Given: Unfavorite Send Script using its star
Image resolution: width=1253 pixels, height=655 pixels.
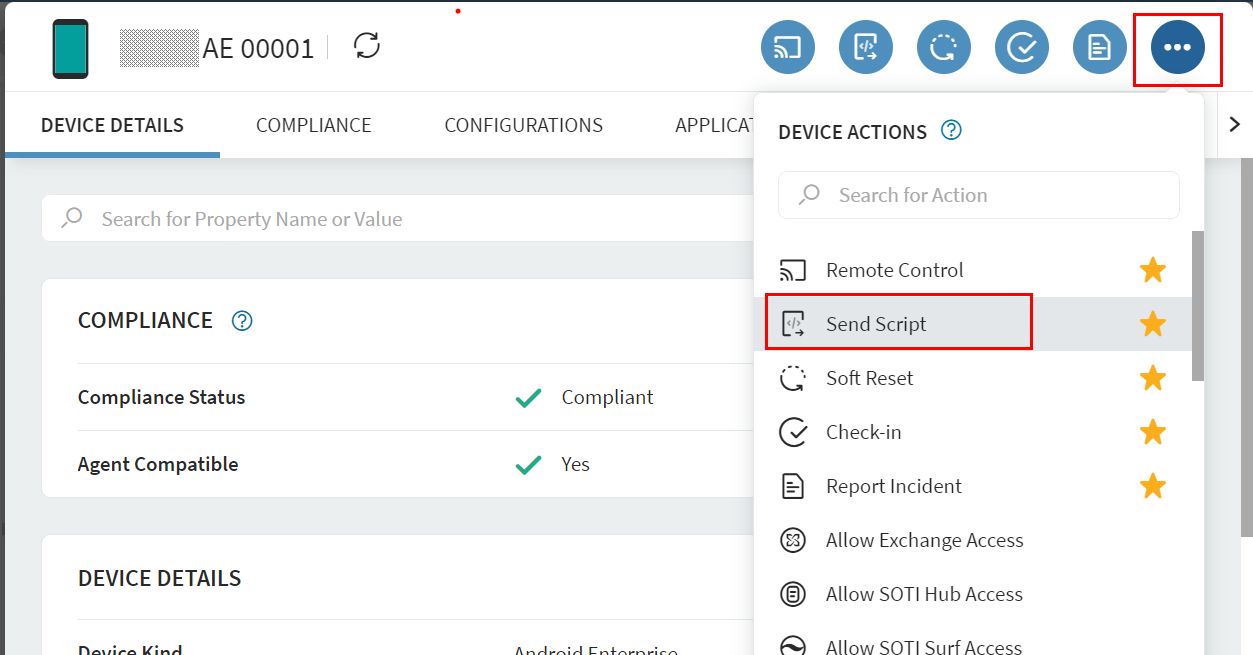Looking at the screenshot, I should (1152, 324).
